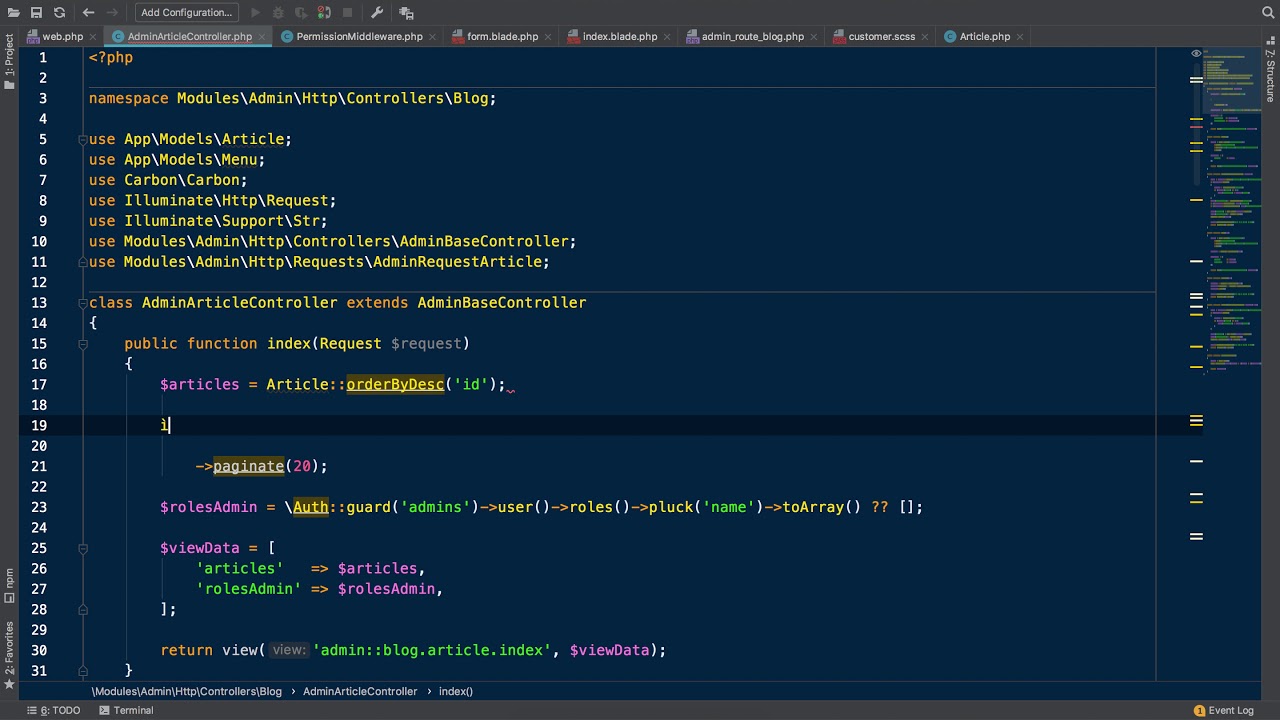Screen dimensions: 1280x720
Task: Click the namespace breadcrumb \Modules\Admin\Http\Controllers\Blog
Action: (x=187, y=691)
